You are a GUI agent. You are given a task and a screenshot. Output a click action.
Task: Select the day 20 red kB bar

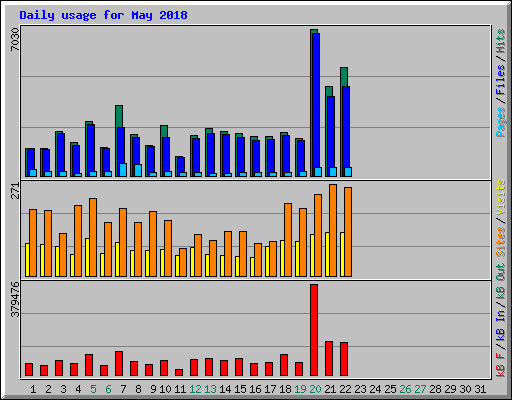314,330
